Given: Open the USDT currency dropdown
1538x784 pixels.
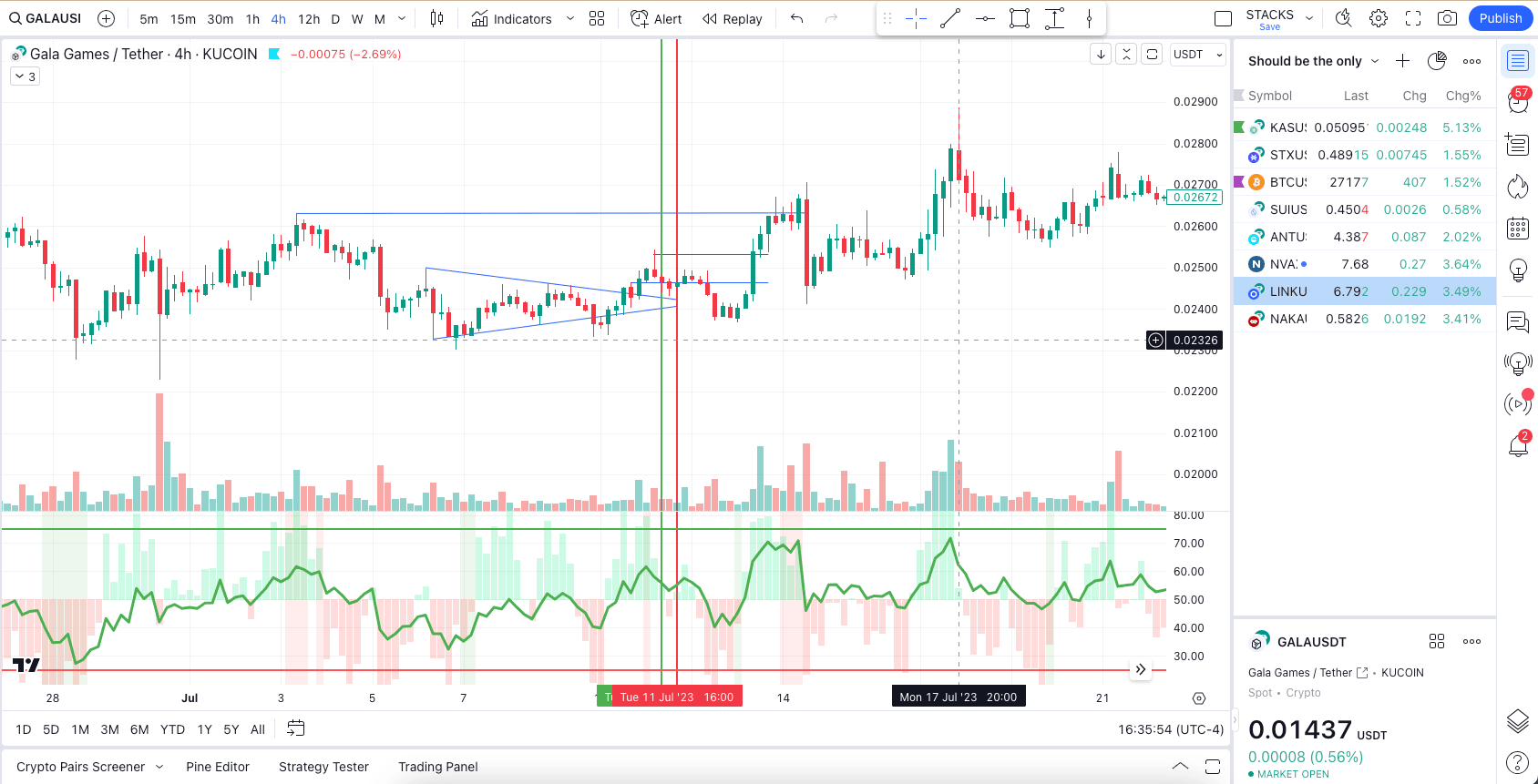Looking at the screenshot, I should tap(1197, 55).
